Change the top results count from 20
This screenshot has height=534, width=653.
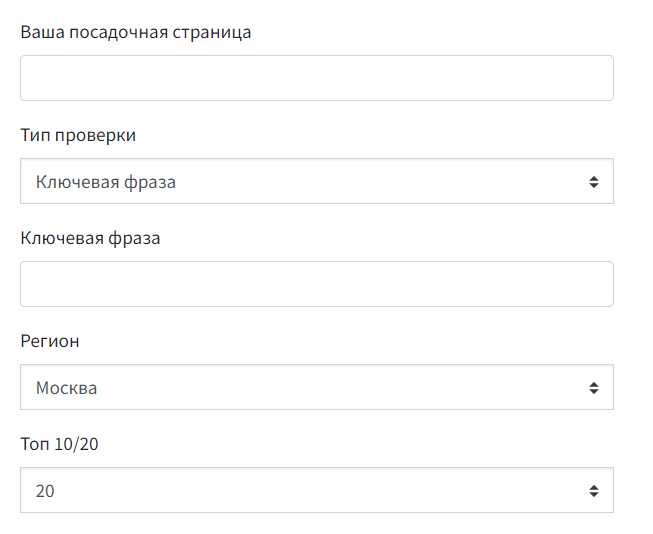316,491
